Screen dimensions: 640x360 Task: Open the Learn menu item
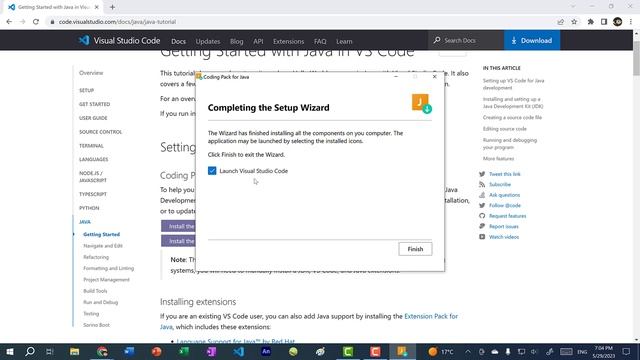point(344,41)
